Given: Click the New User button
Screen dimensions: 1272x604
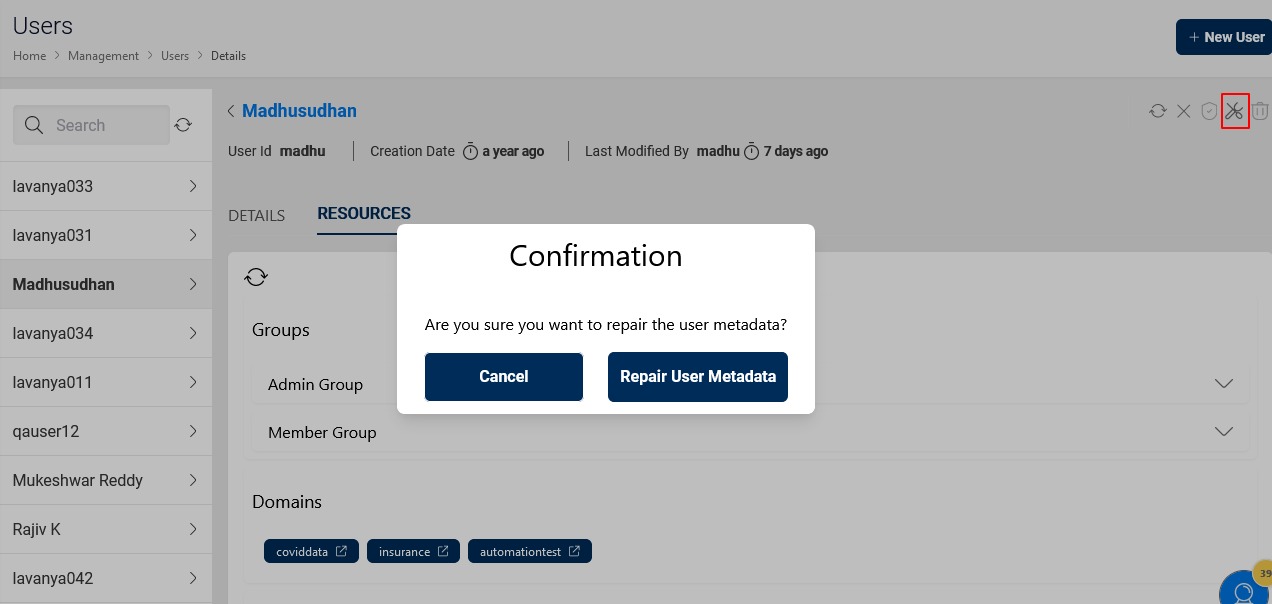Looking at the screenshot, I should [1224, 36].
